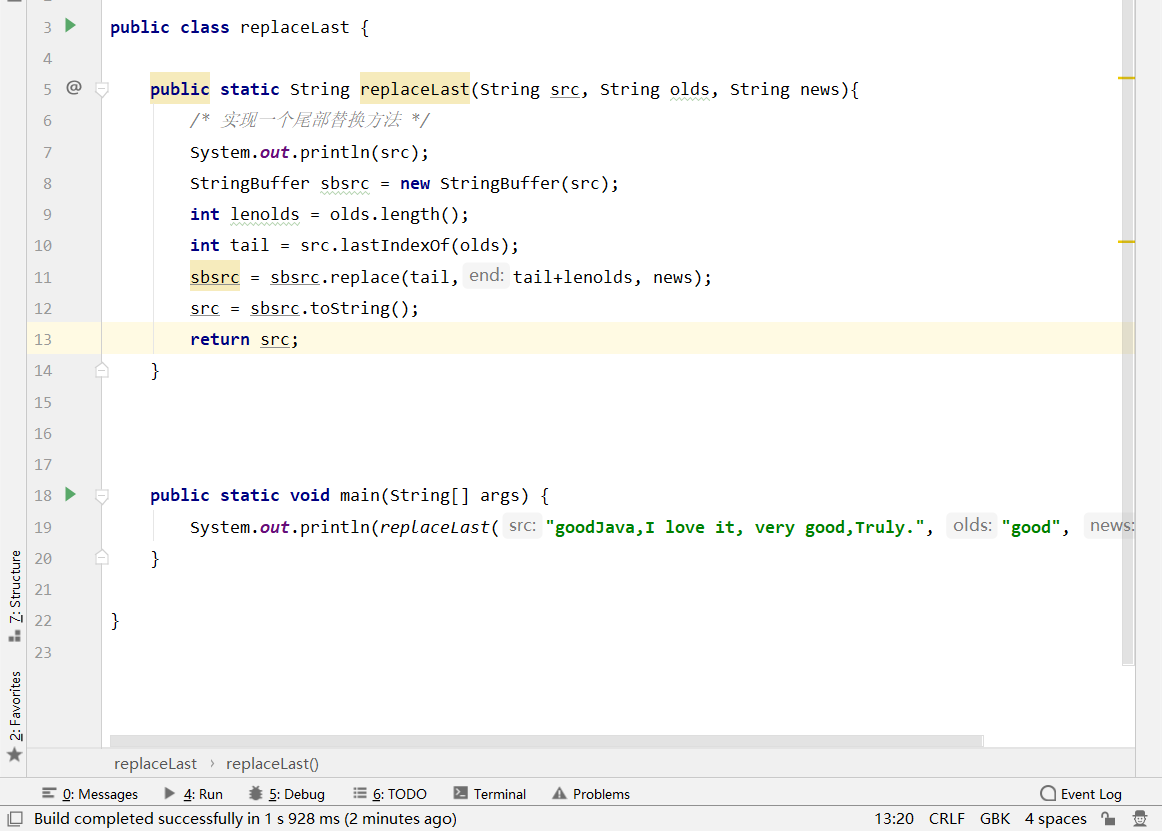This screenshot has height=831, width=1162.
Task: Click the return keyword on line 13
Action: (x=219, y=340)
